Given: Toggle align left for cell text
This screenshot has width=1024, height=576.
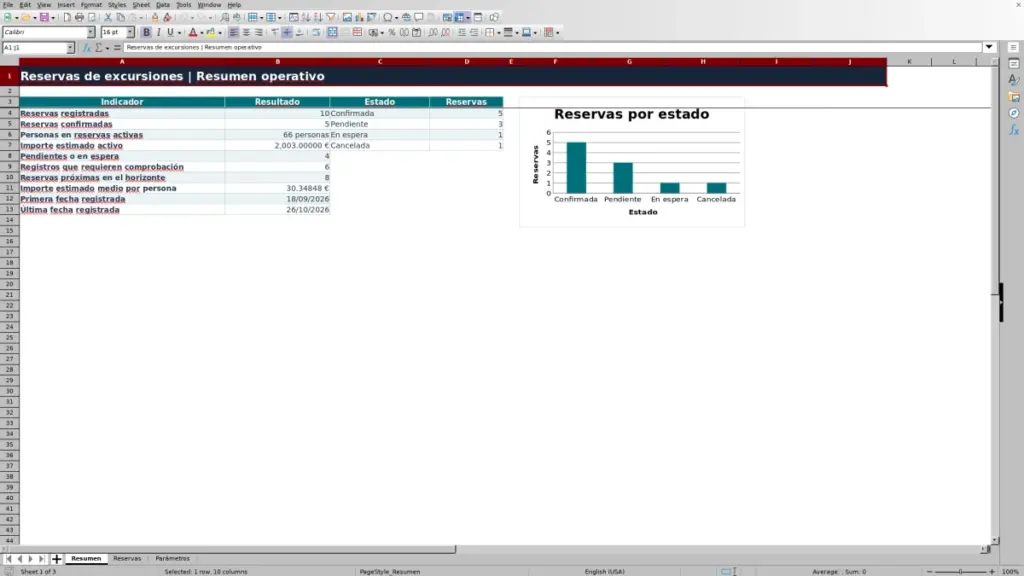Looking at the screenshot, I should click(233, 33).
